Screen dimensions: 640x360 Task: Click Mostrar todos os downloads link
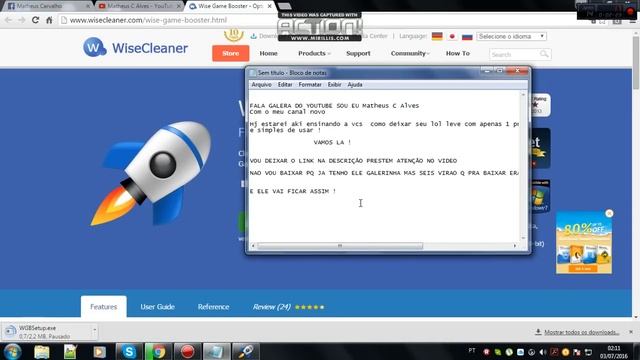[x=581, y=332]
